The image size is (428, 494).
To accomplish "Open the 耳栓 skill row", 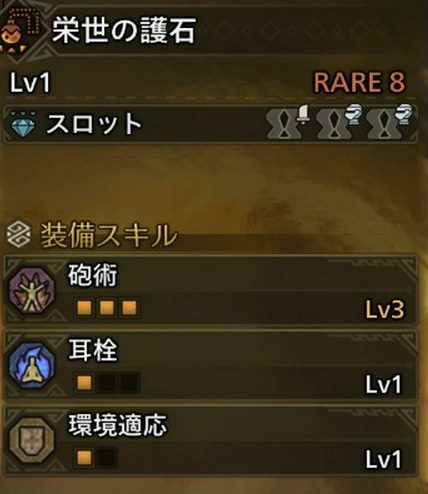I will click(210, 366).
